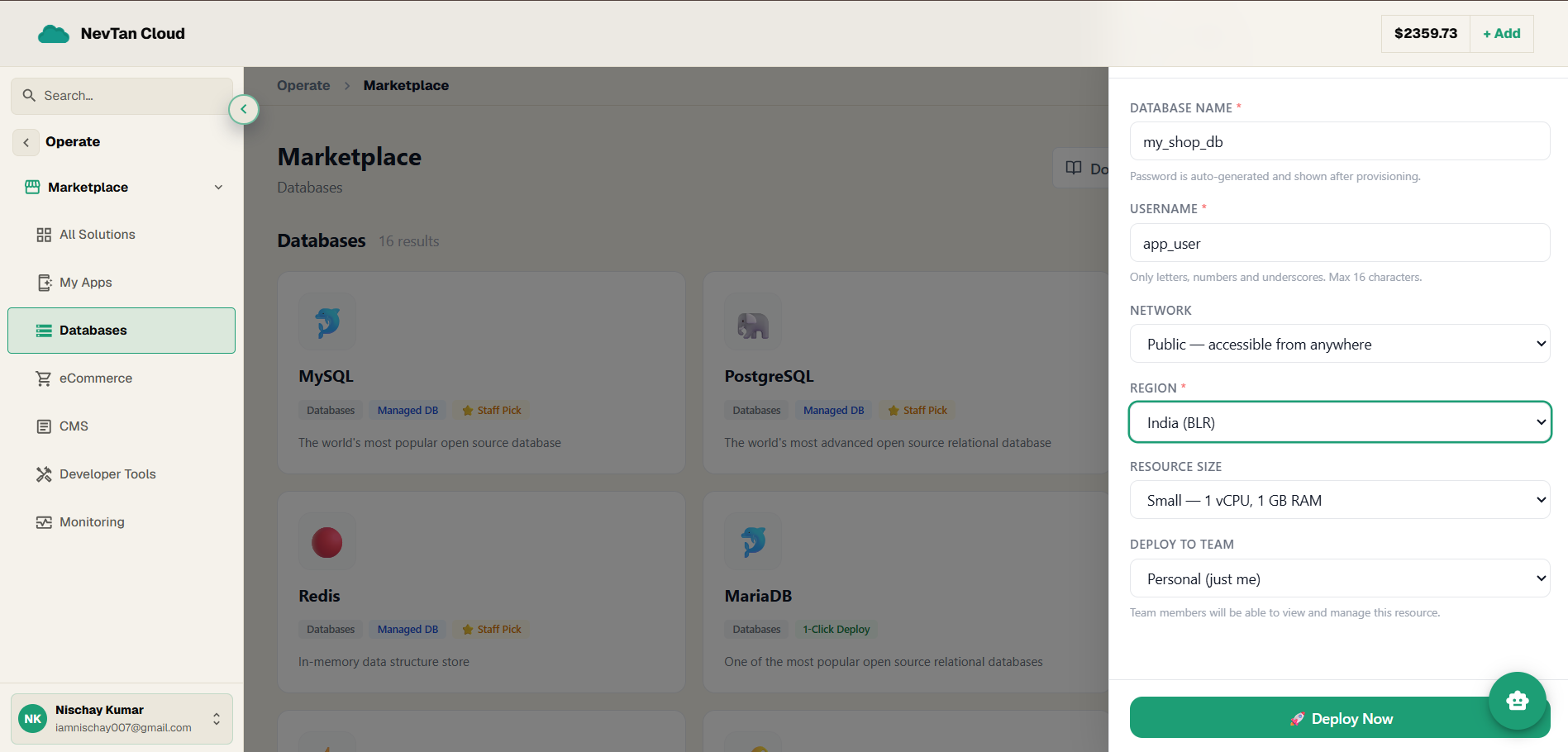This screenshot has width=1568, height=752.
Task: Open Developer Tools category
Action: (122, 474)
